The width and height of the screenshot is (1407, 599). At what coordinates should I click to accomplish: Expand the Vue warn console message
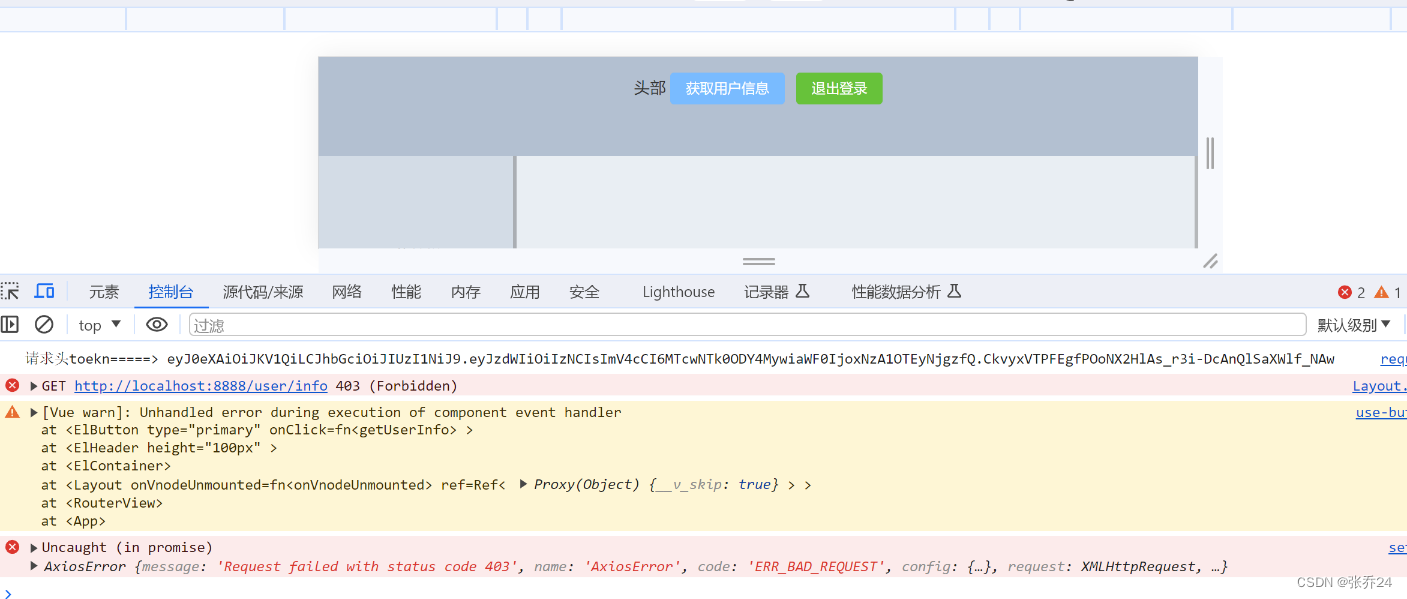pyautogui.click(x=33, y=411)
